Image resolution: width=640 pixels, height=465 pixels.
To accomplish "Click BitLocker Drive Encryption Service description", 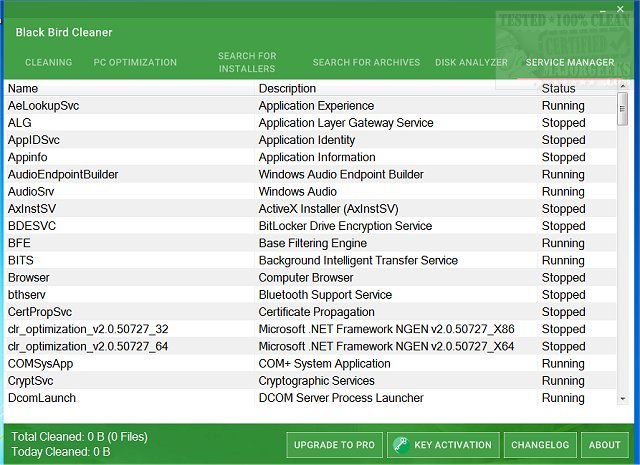I will [x=345, y=226].
